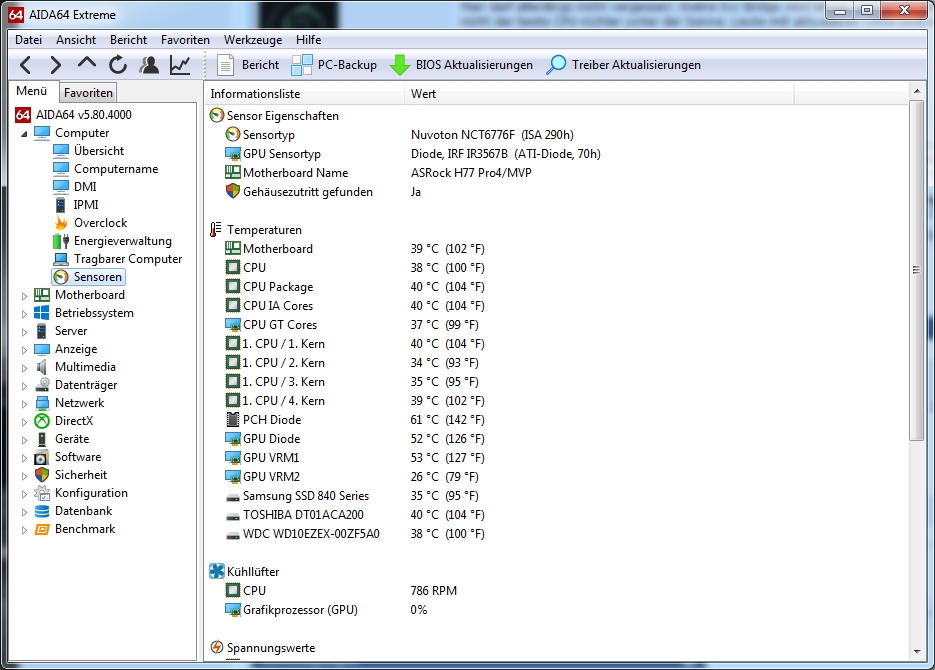Go back with the left arrow icon
This screenshot has width=935, height=670.
(25, 65)
